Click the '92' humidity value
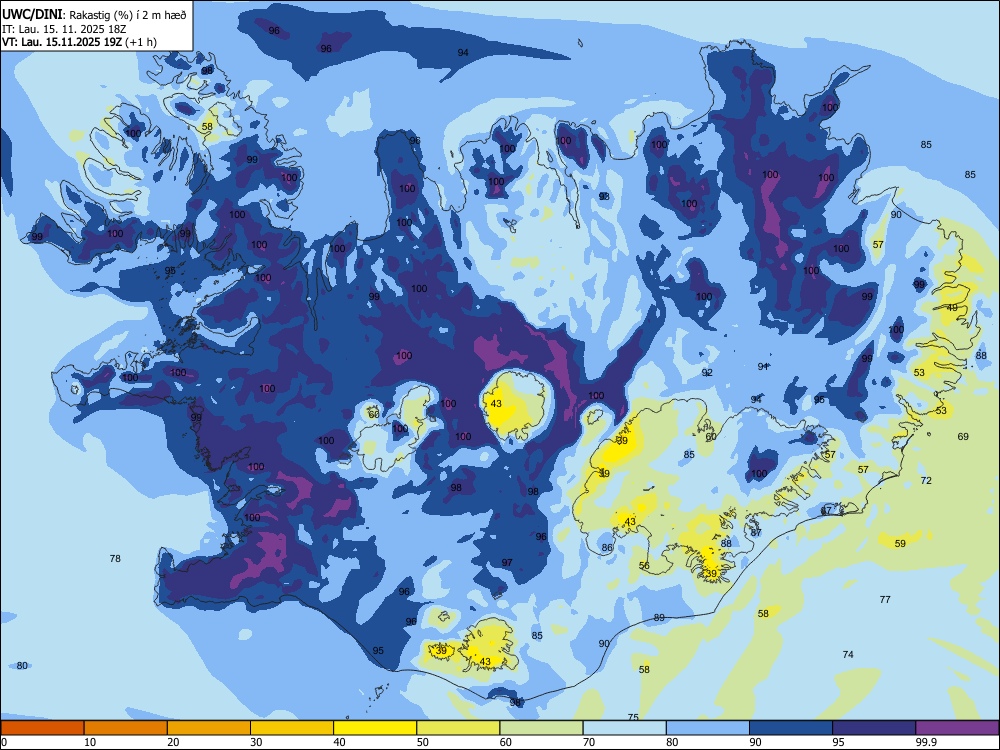Screen dimensions: 1000x750 707,372
